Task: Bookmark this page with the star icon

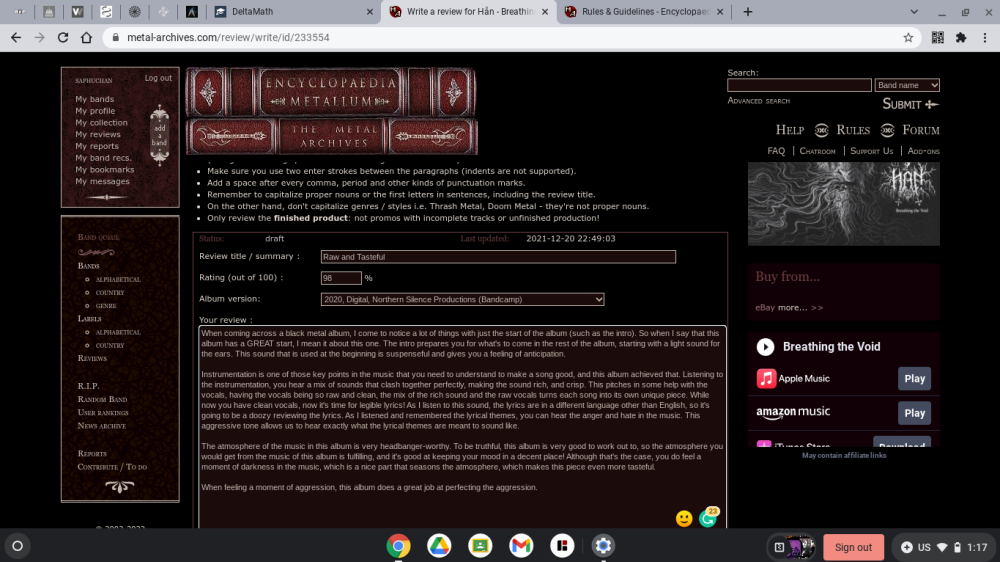Action: [908, 38]
